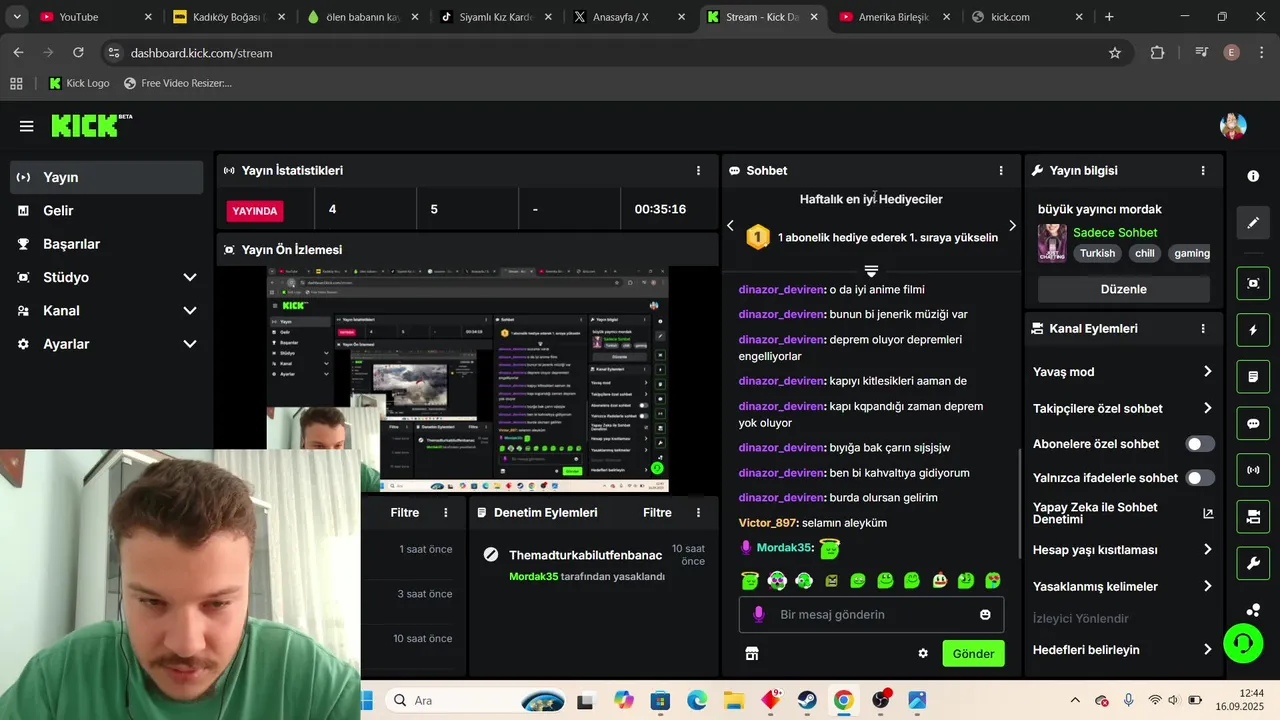The height and width of the screenshot is (720, 1280).
Task: Click the Gönder button
Action: point(973,654)
